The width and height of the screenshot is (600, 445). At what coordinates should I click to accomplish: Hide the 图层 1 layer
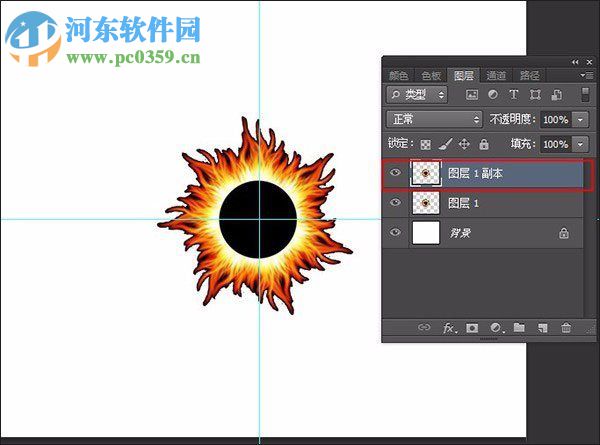(395, 202)
